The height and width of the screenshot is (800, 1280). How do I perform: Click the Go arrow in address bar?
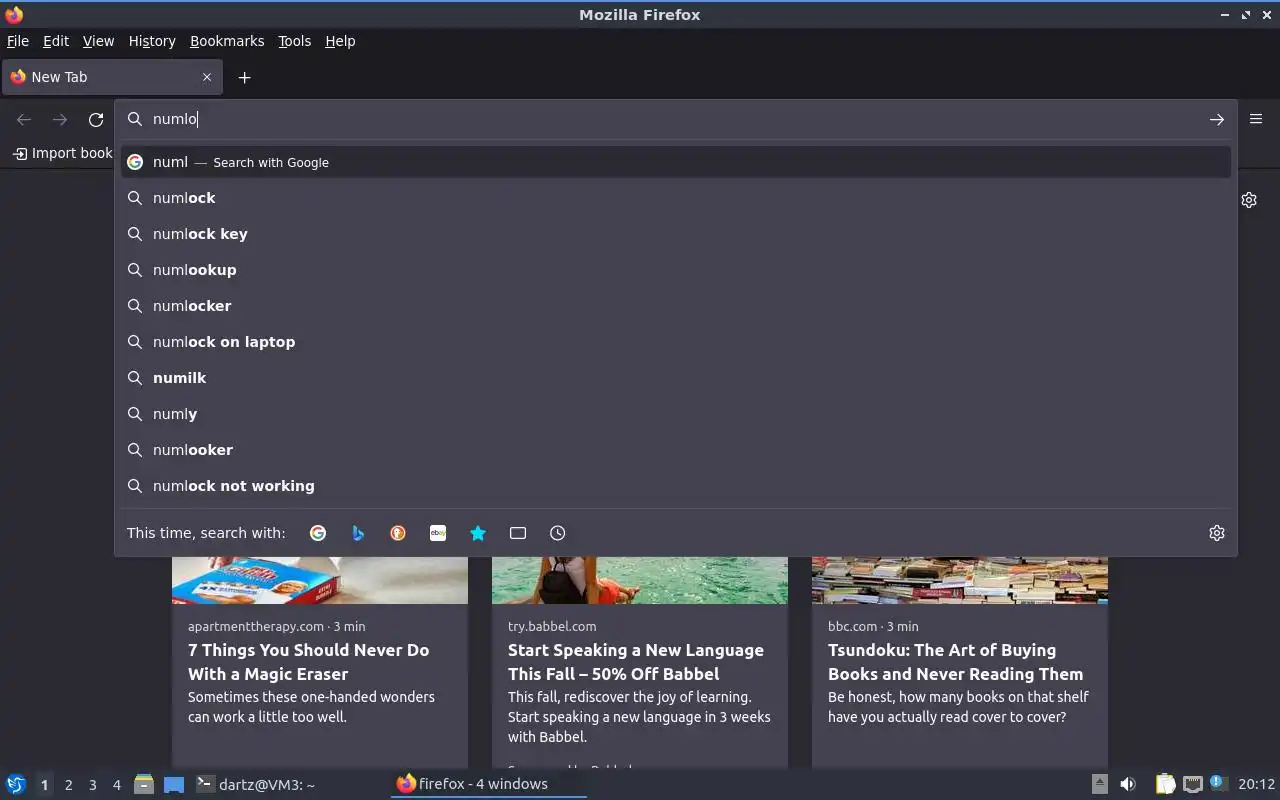pos(1216,119)
